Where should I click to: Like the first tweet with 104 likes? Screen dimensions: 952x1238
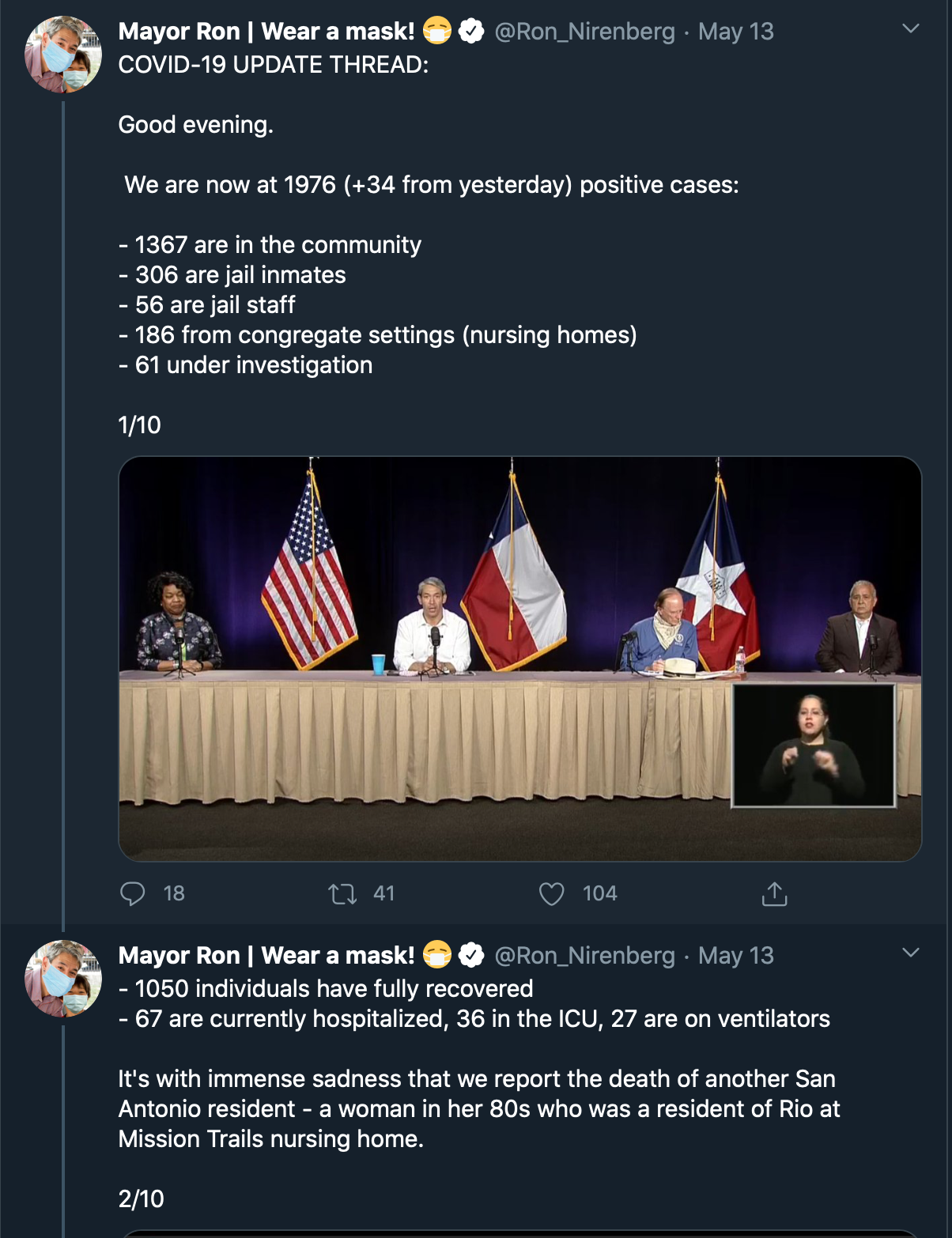pyautogui.click(x=551, y=894)
